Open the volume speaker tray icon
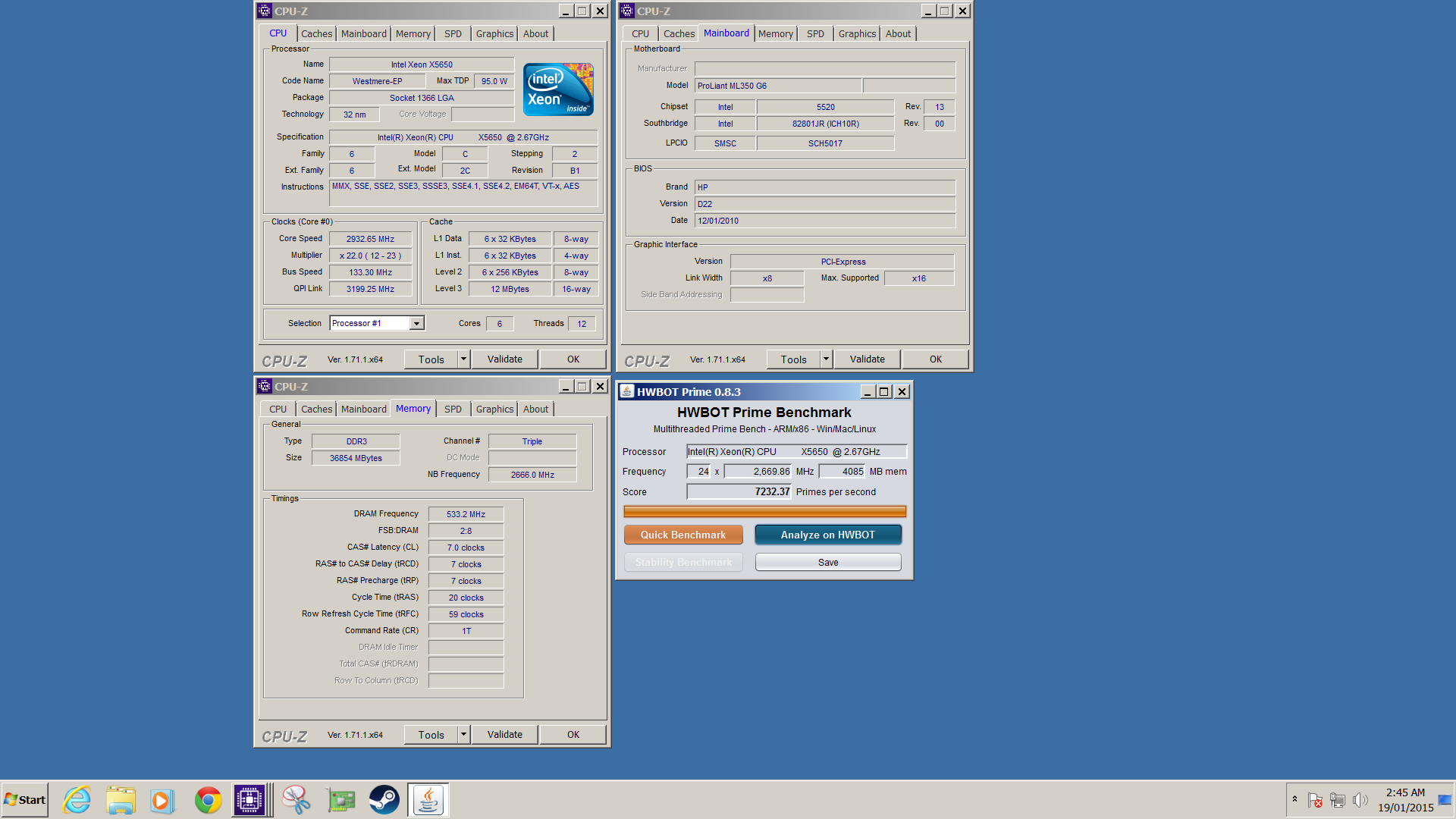The image size is (1456, 819). coord(1360,800)
